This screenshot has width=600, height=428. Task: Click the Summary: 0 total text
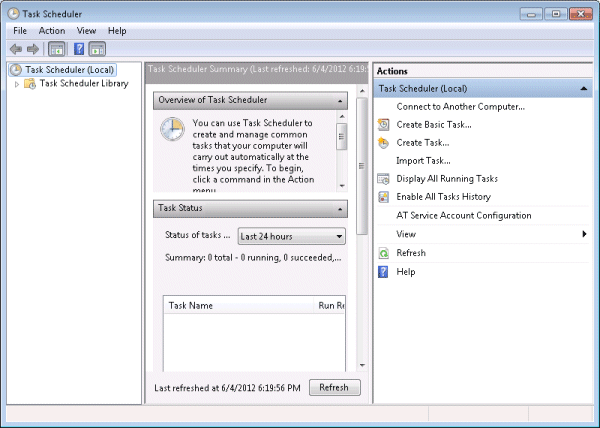pyautogui.click(x=253, y=257)
